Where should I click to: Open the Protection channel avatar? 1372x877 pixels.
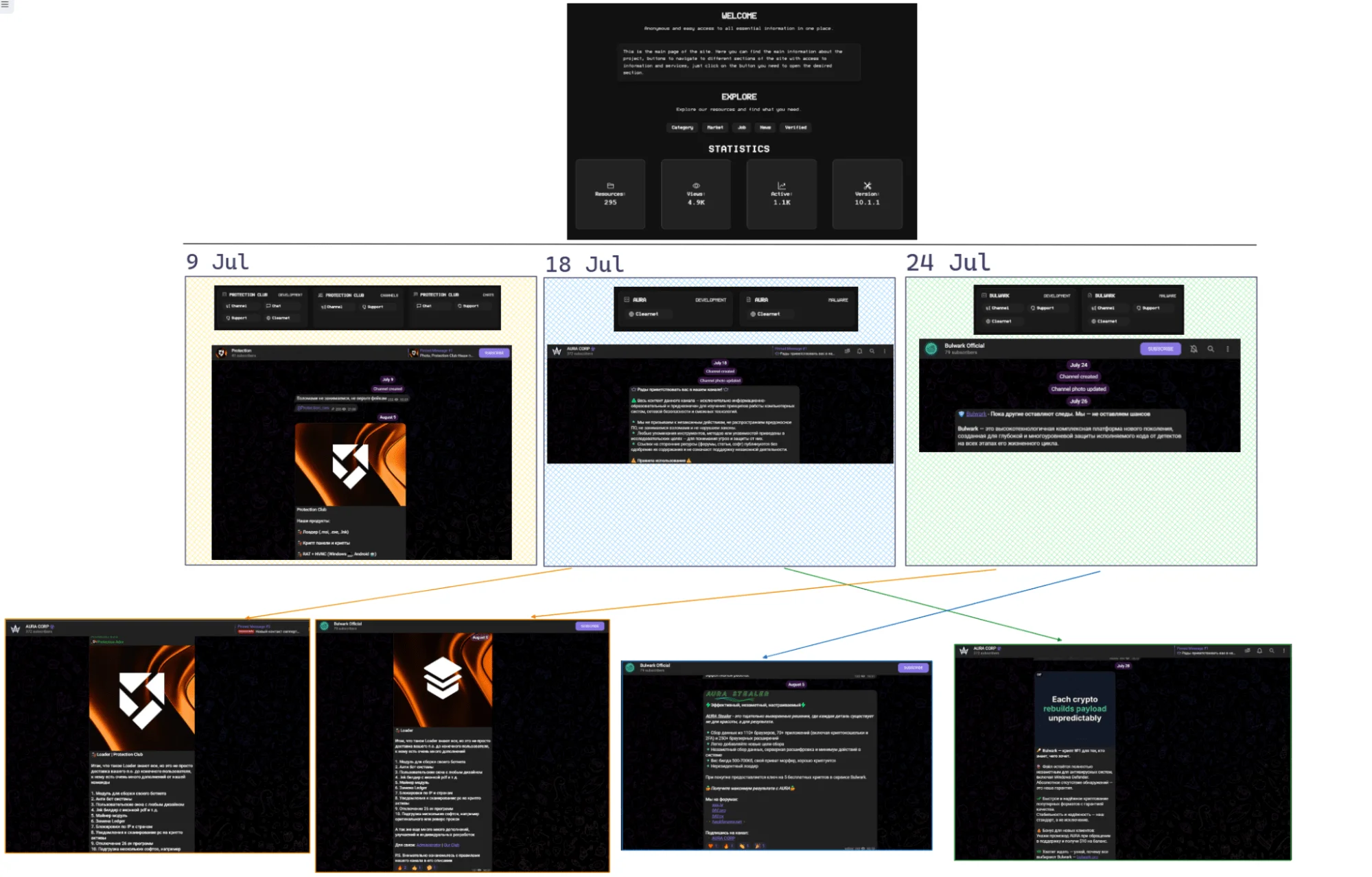coord(222,353)
